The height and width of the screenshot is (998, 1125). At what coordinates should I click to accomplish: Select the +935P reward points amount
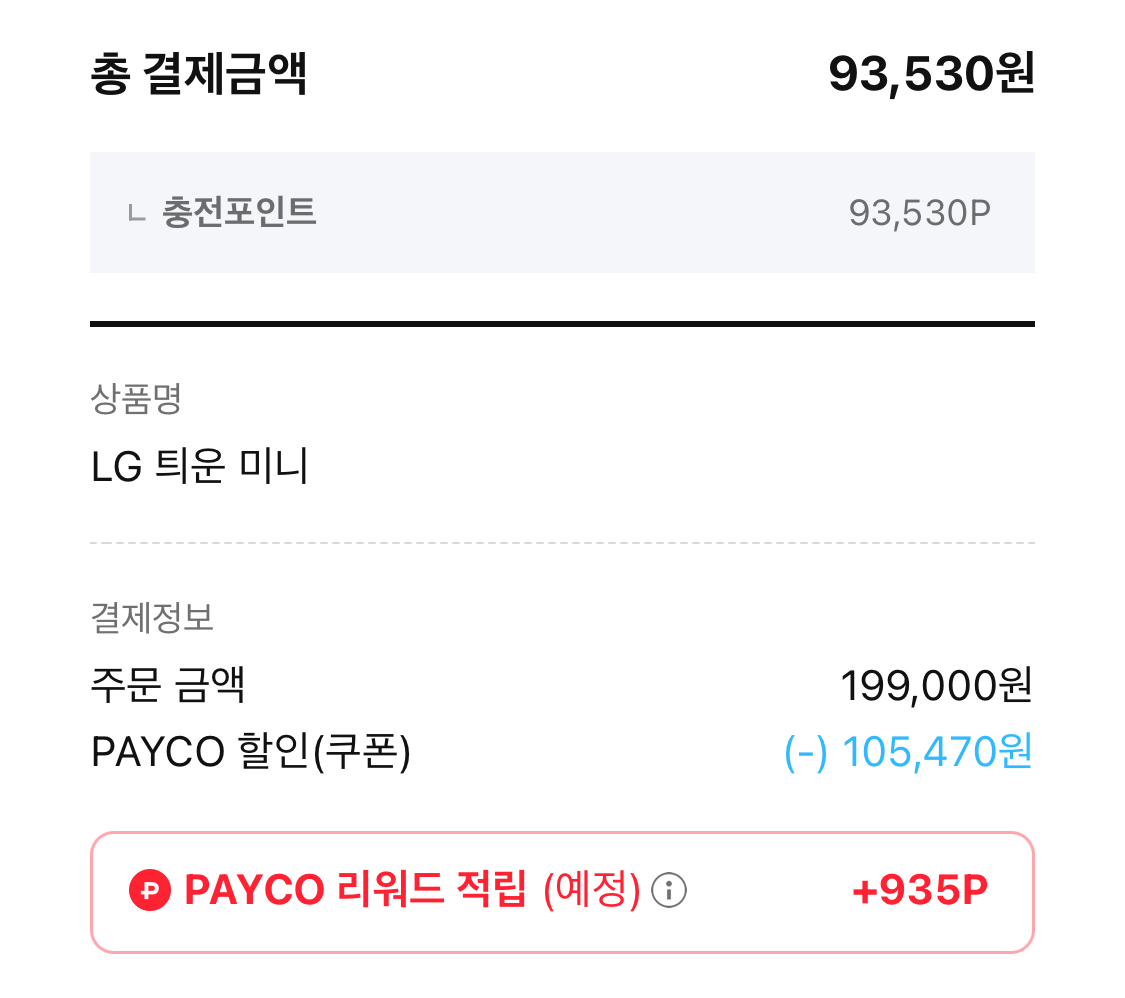[x=920, y=889]
